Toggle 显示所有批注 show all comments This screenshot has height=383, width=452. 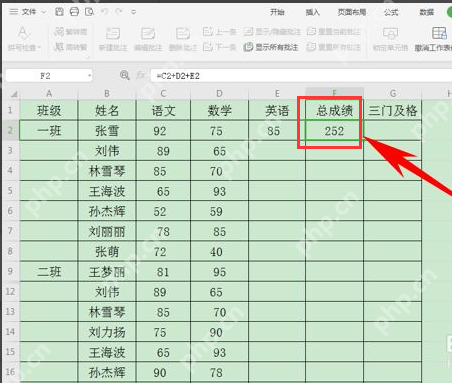pyautogui.click(x=271, y=47)
